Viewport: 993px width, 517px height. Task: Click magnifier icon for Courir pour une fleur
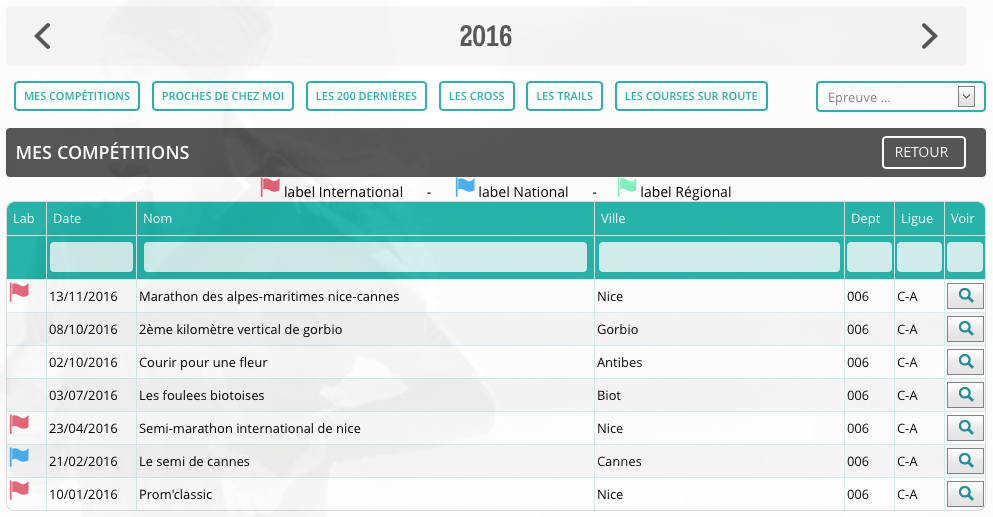(965, 362)
